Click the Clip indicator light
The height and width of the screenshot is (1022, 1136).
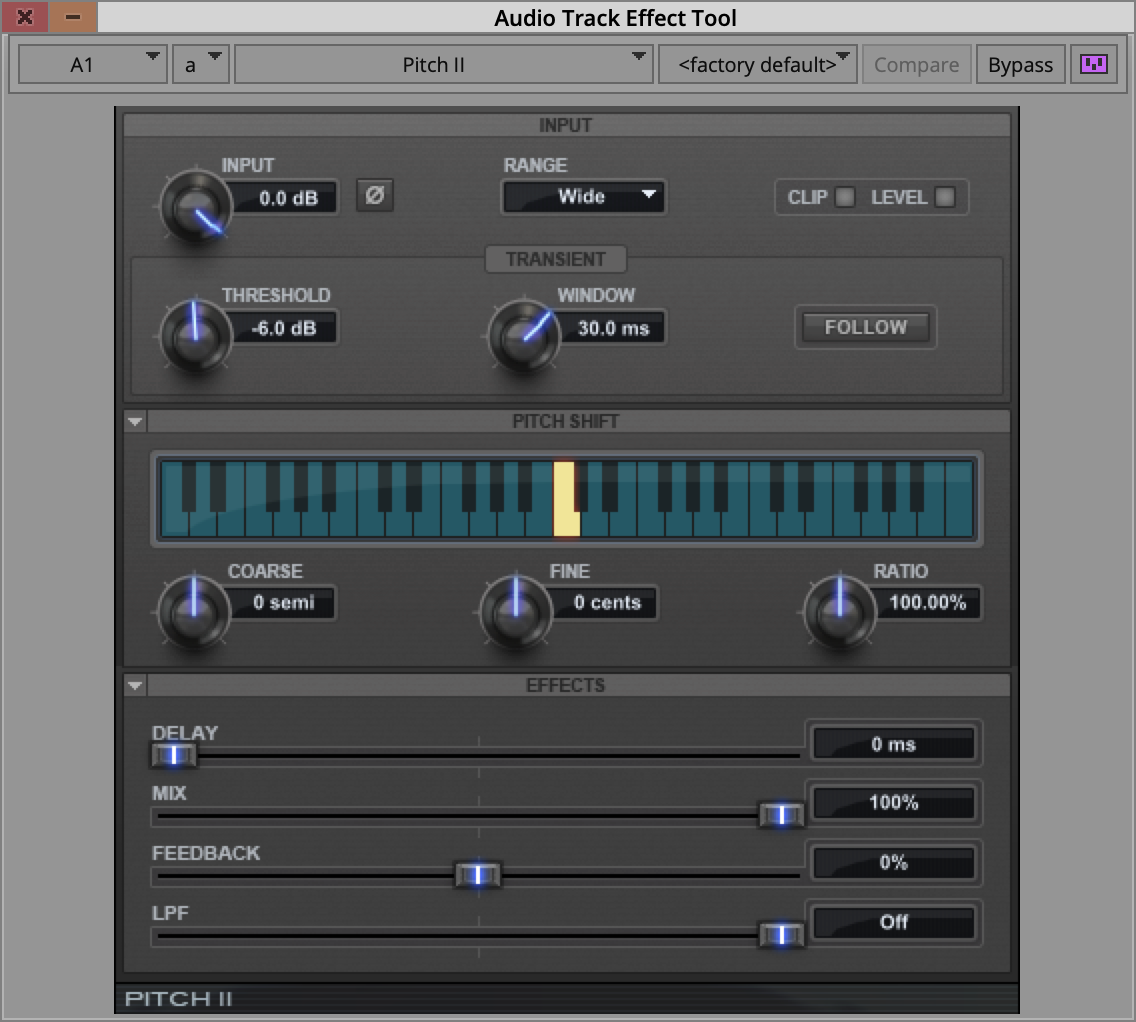845,197
